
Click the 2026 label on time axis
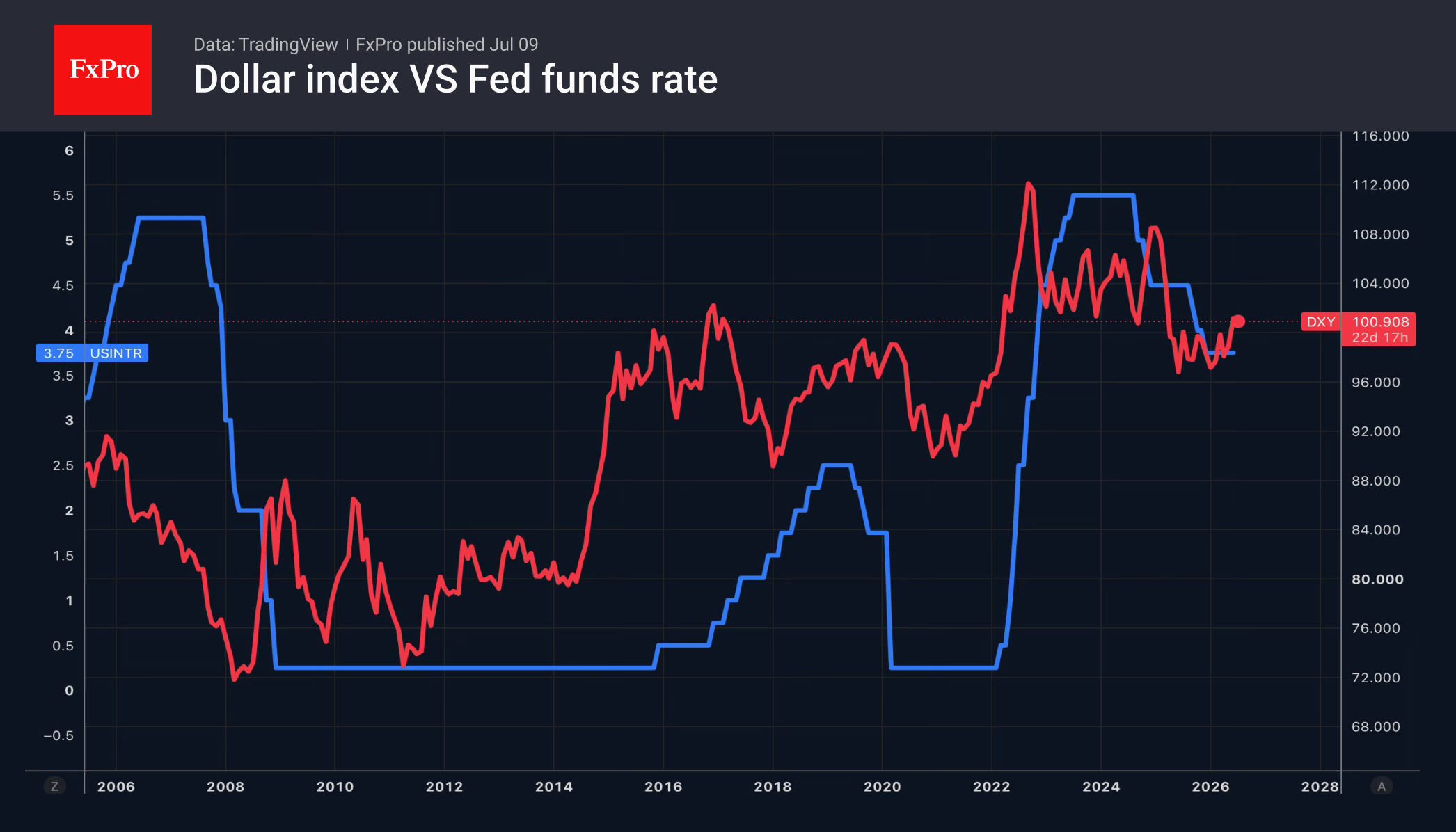click(x=1210, y=787)
